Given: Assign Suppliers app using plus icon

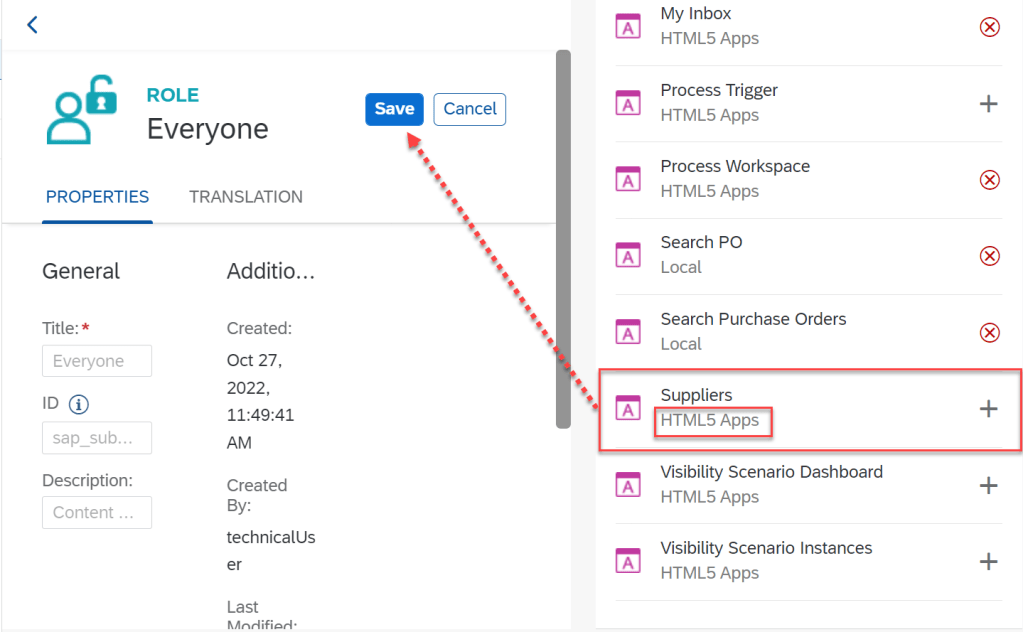Looking at the screenshot, I should coord(988,408).
